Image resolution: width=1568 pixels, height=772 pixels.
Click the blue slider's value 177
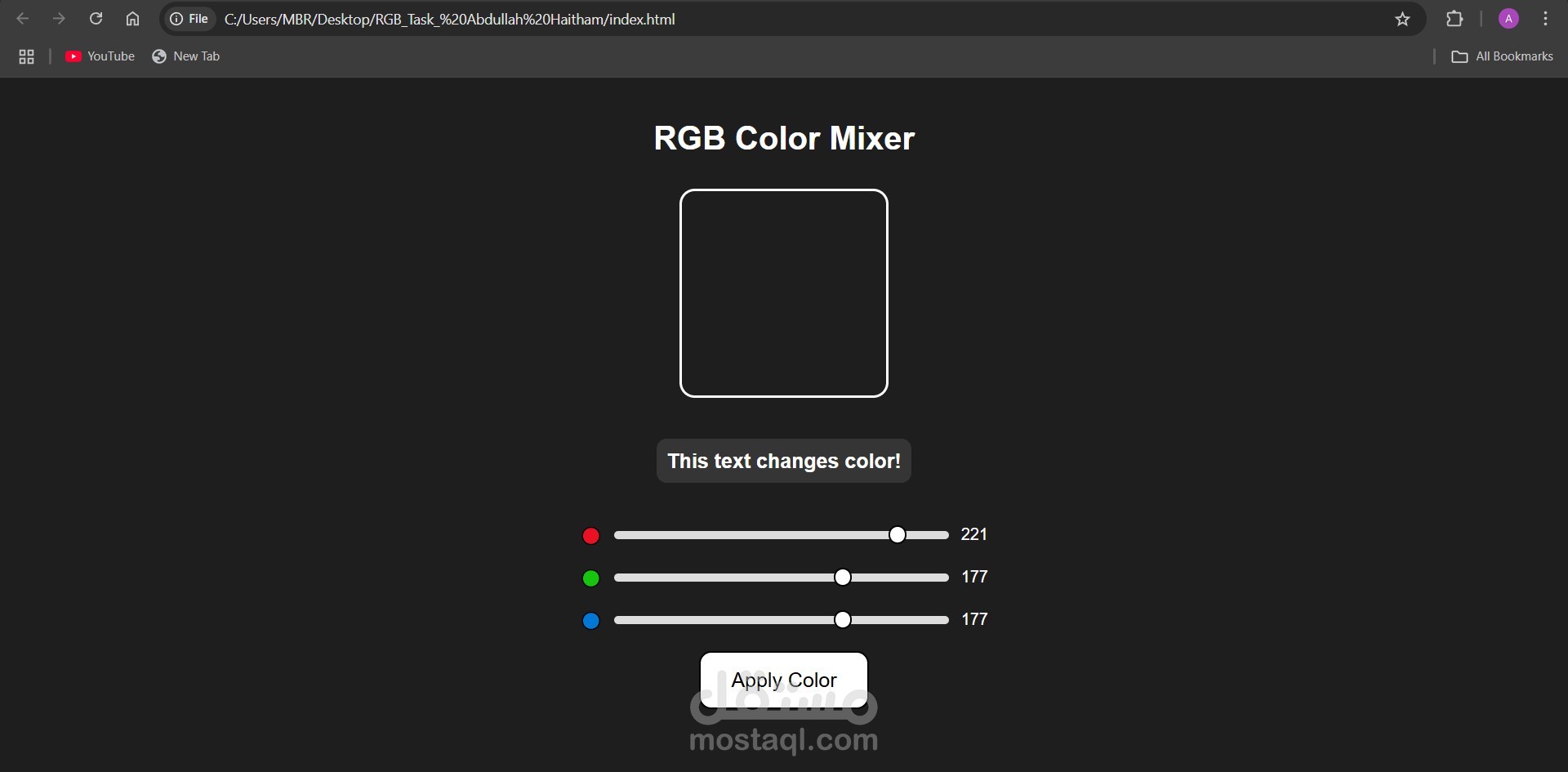[974, 619]
